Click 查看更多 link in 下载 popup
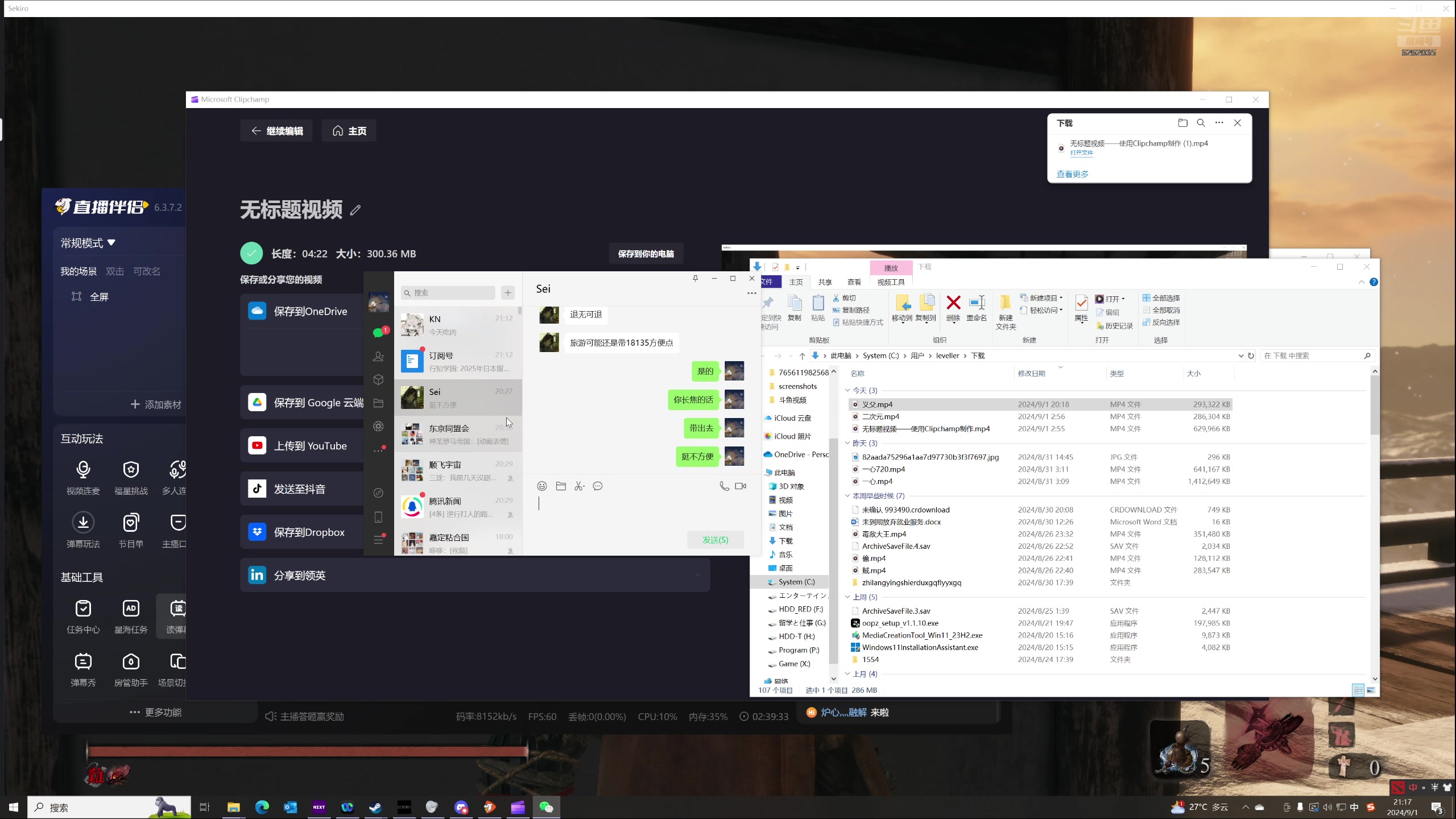 point(1072,174)
